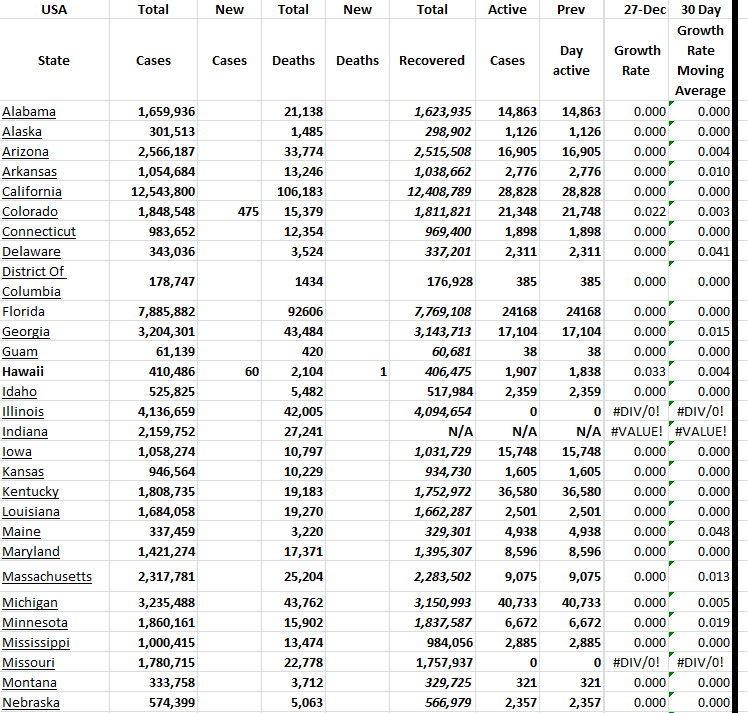Screen dimensions: 748x713
Task: Open the Louisiana state link
Action: [31, 512]
